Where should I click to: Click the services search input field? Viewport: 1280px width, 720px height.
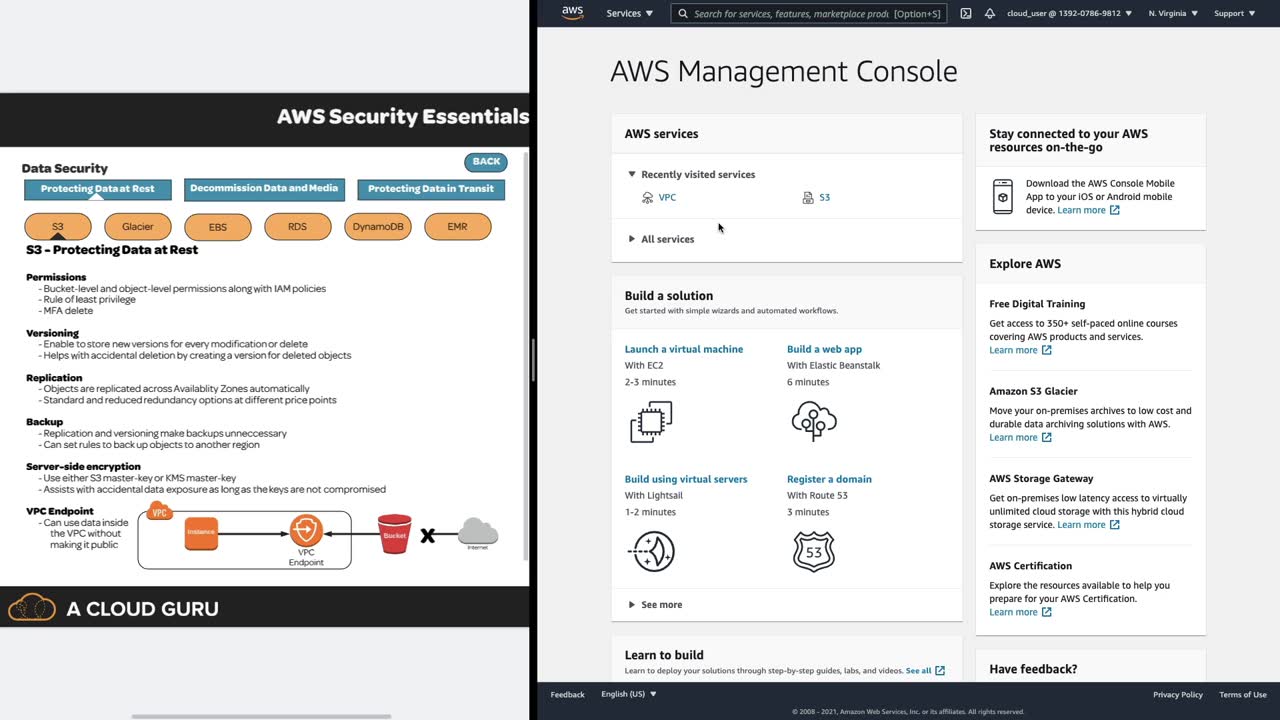pos(790,14)
